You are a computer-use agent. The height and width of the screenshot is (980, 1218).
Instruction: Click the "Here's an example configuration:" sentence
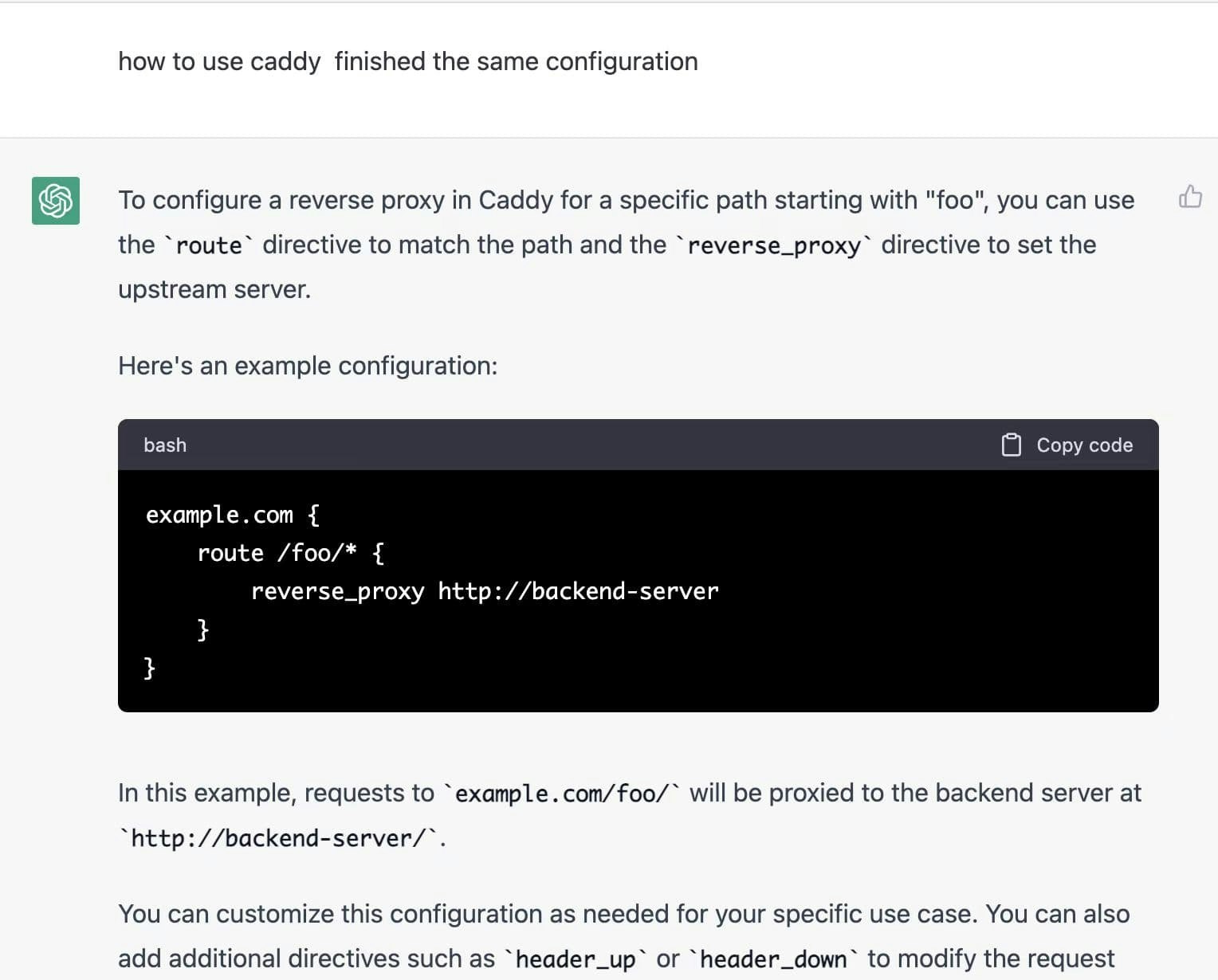[308, 366]
